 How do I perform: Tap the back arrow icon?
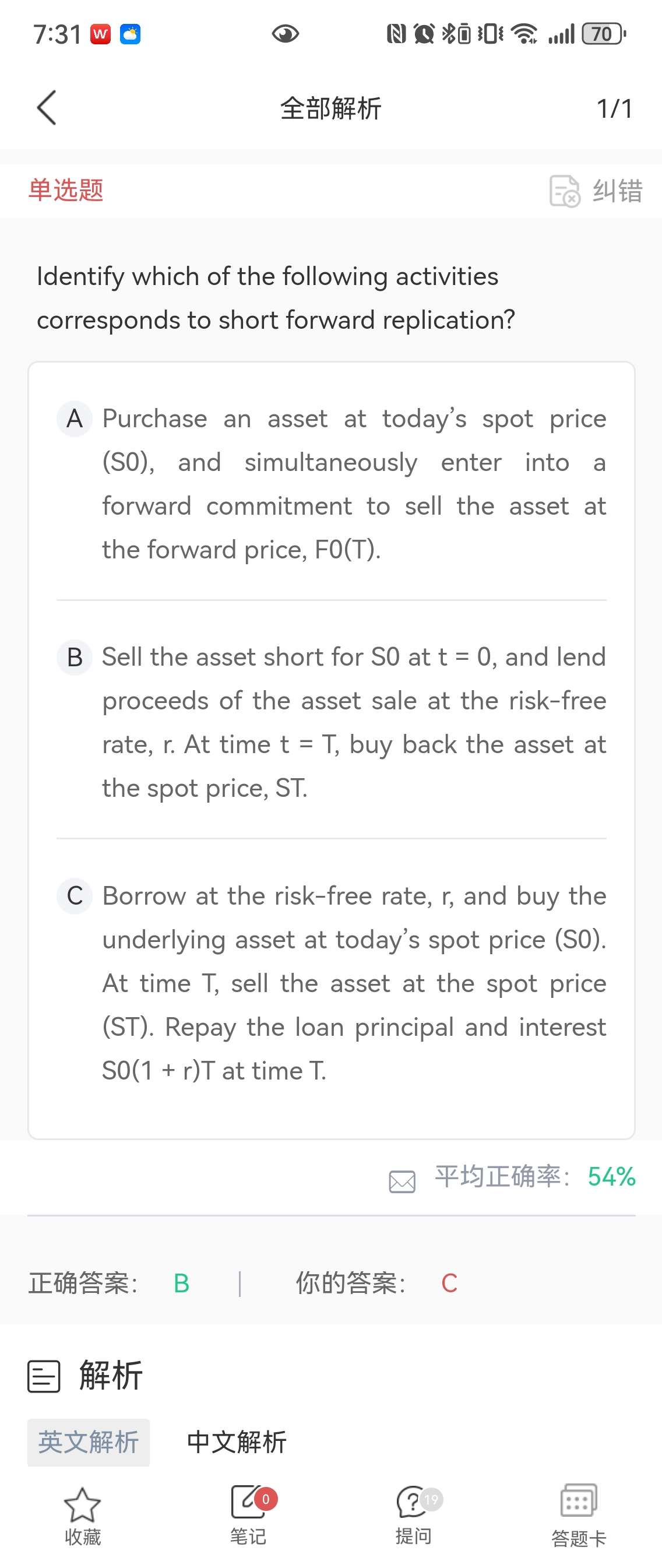47,108
